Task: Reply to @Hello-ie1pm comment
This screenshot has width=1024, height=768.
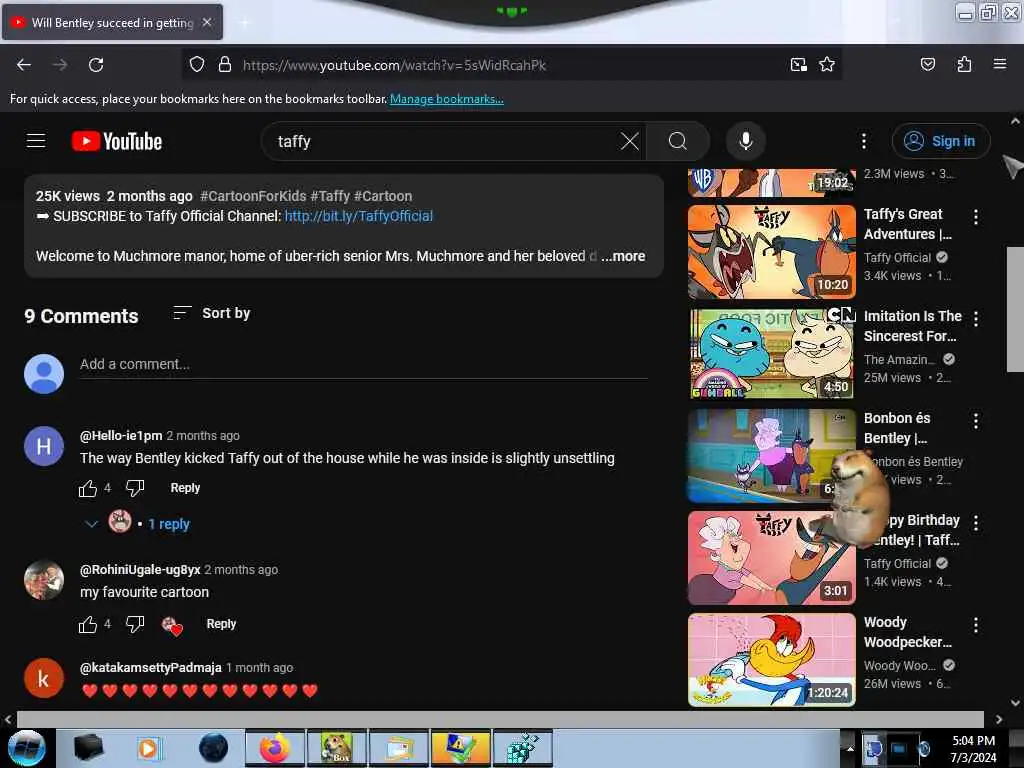Action: (185, 488)
